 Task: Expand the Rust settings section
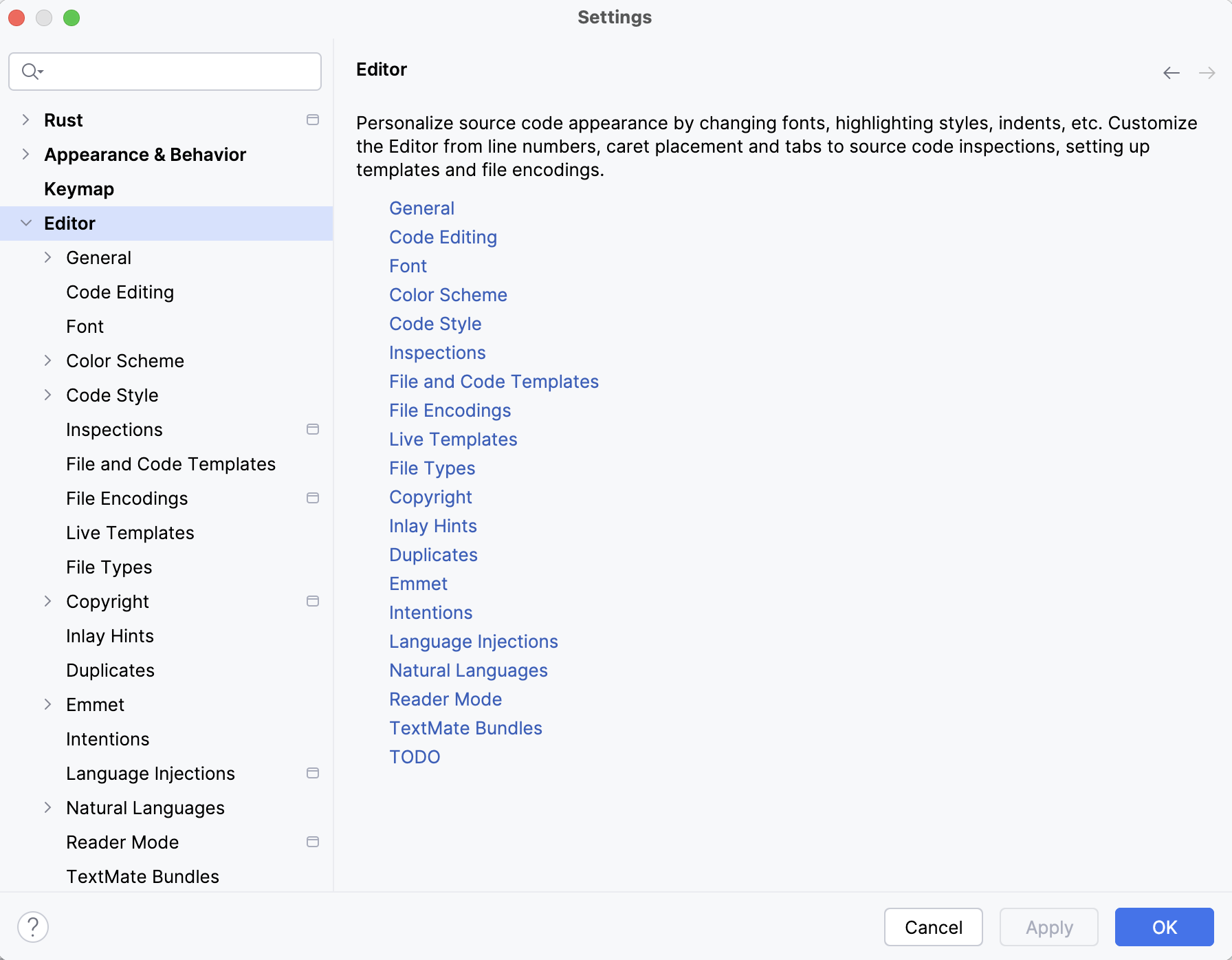[25, 120]
